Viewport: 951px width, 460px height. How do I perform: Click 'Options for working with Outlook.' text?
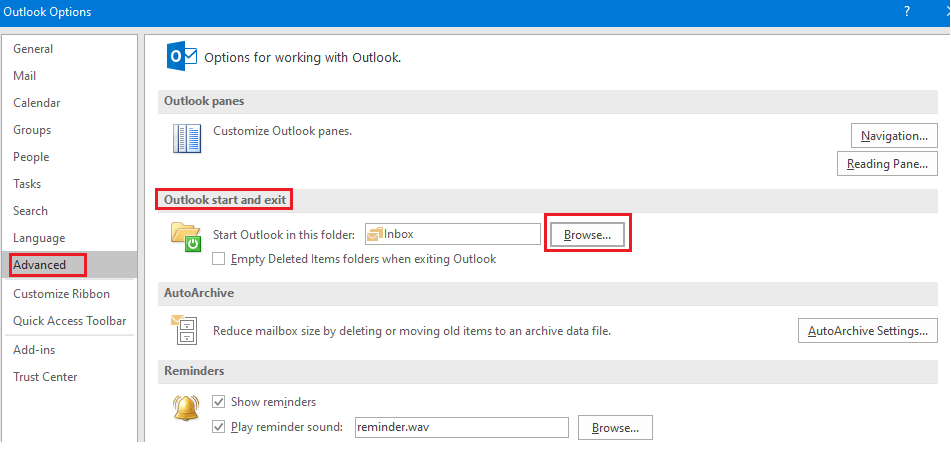(x=303, y=58)
